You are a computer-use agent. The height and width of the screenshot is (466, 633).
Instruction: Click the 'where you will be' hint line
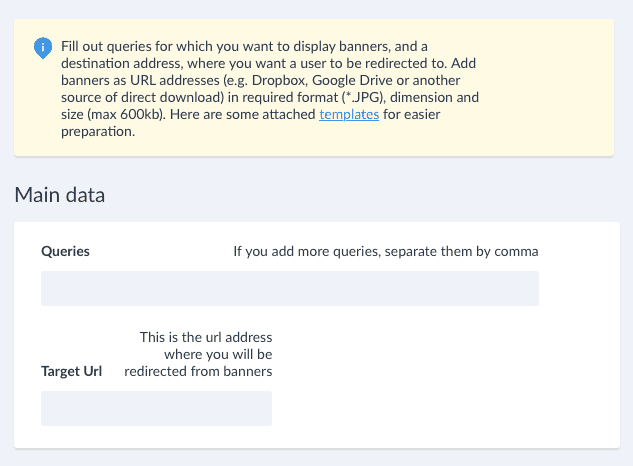click(218, 354)
